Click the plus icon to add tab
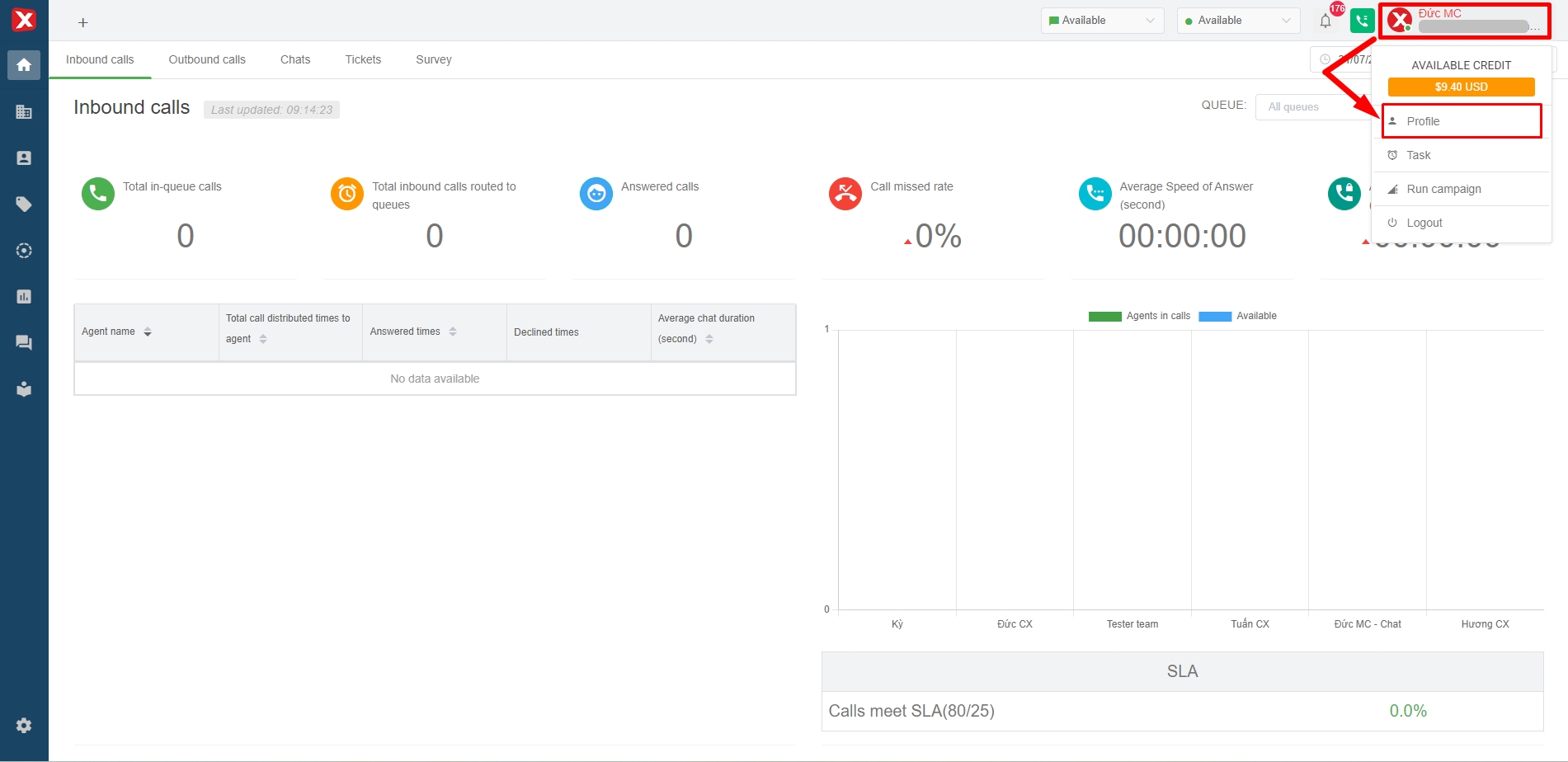Screen dimensions: 1568x762 82,22
